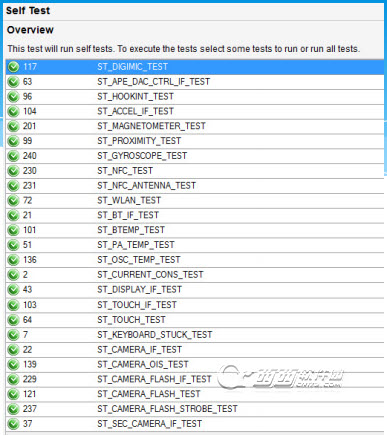Click status icon for ST_CAMERA_OIS_TEST

point(13,364)
